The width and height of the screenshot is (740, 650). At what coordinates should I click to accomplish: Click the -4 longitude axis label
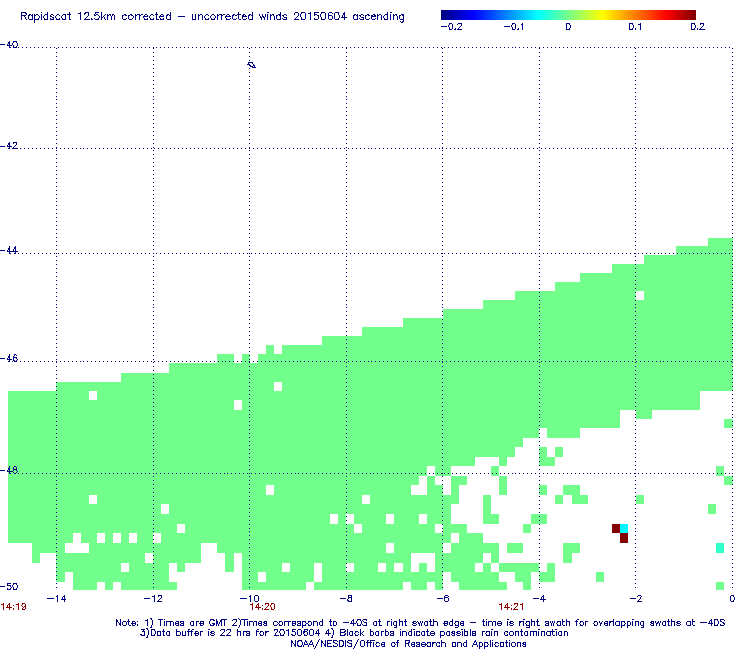539,599
